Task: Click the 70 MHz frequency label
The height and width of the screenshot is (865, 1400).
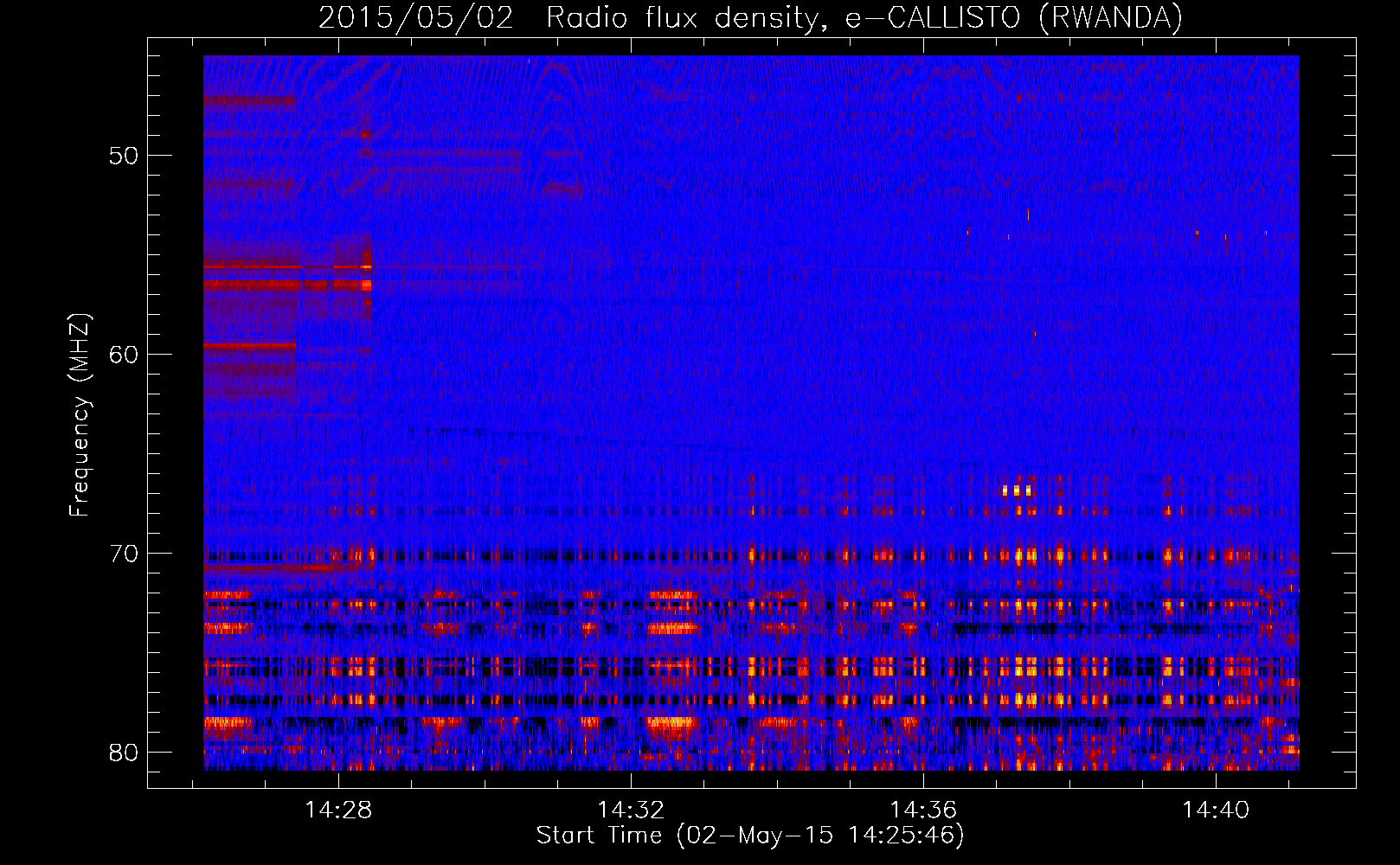Action: pyautogui.click(x=124, y=554)
